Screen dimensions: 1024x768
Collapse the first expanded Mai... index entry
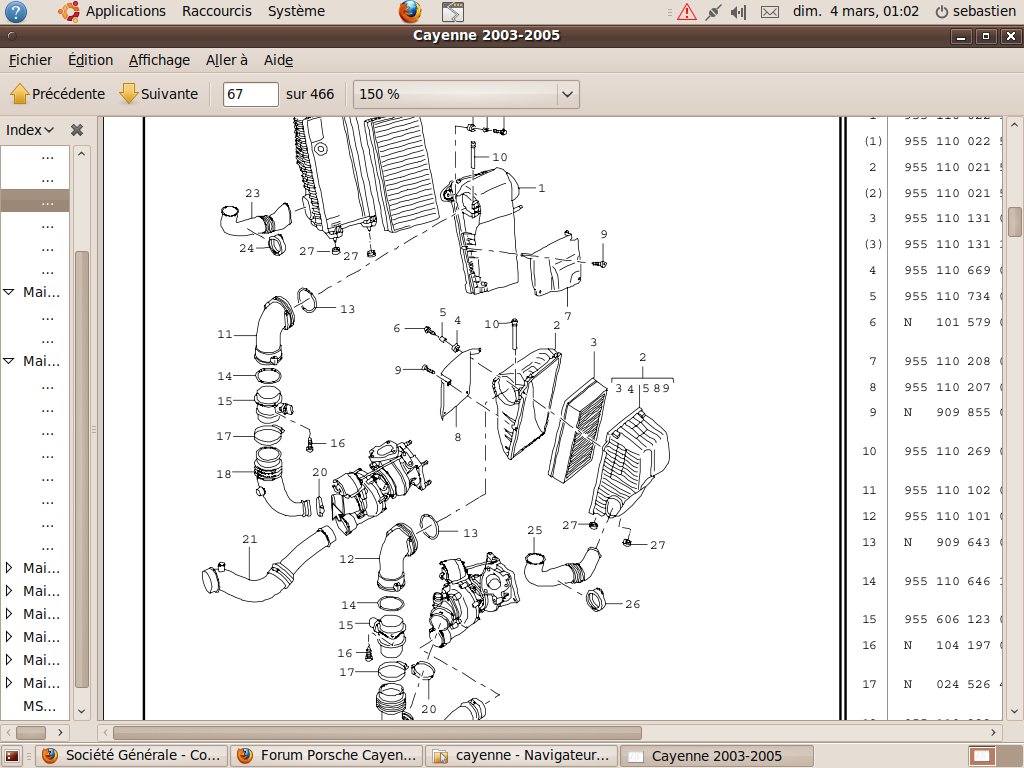pos(9,292)
